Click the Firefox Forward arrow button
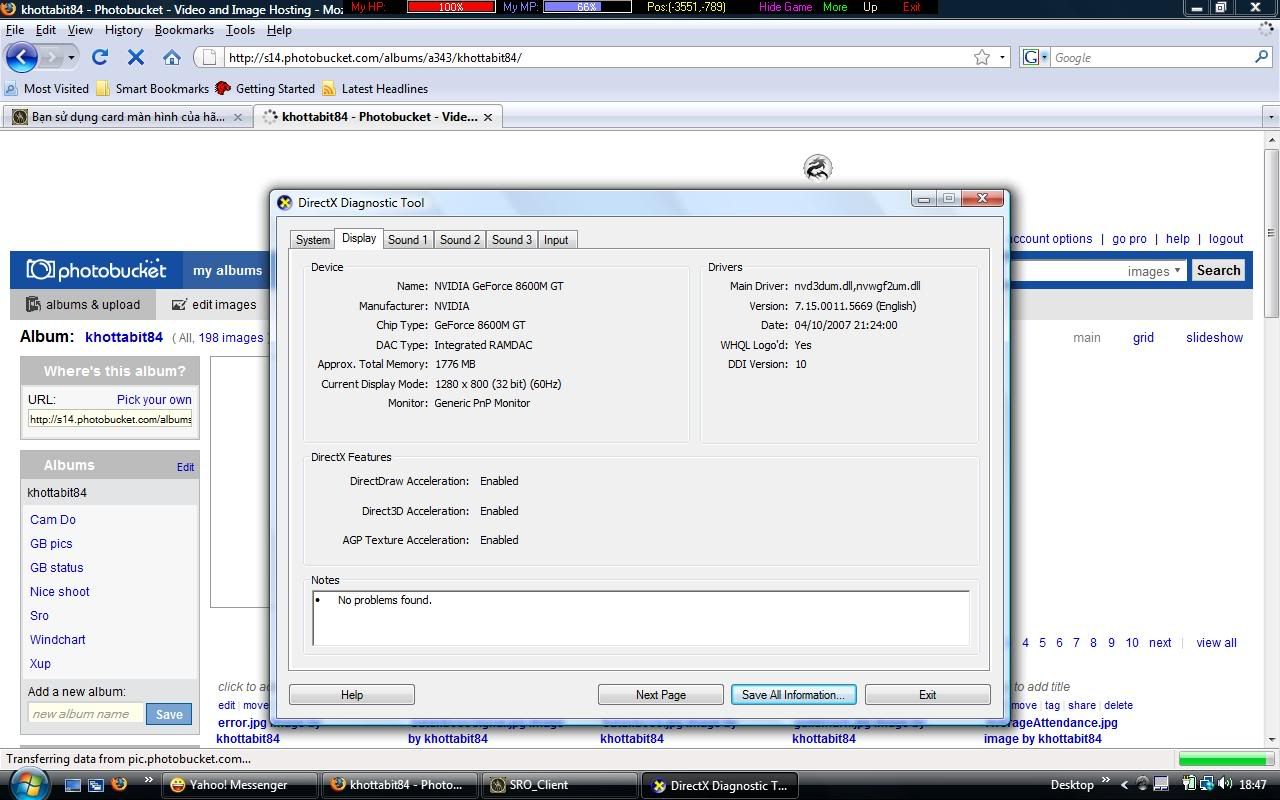This screenshot has height=800, width=1280. pyautogui.click(x=50, y=57)
